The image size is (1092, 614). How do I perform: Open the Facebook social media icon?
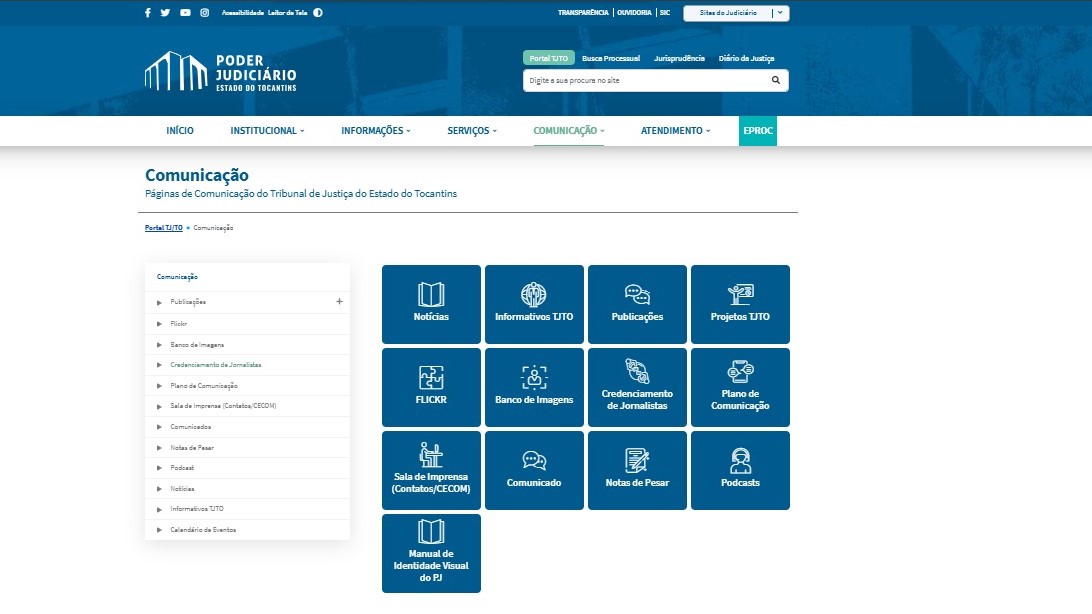148,13
